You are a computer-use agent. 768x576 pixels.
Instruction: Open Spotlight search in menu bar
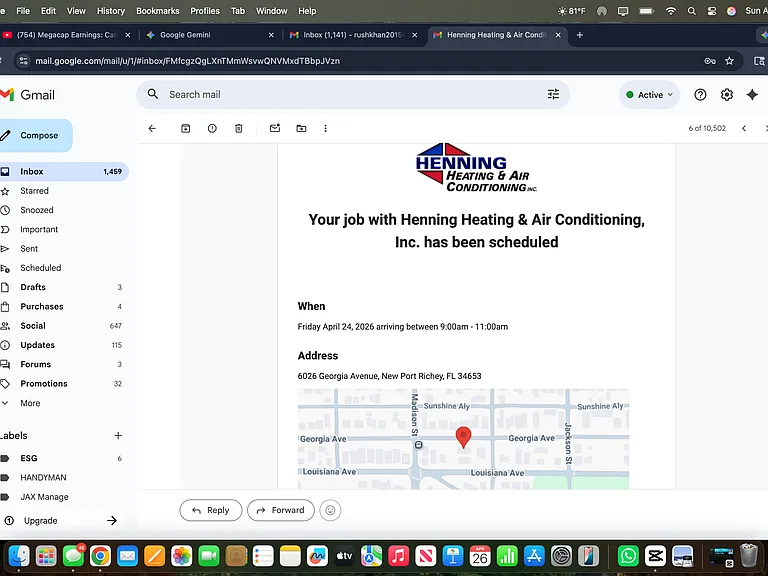(x=692, y=11)
